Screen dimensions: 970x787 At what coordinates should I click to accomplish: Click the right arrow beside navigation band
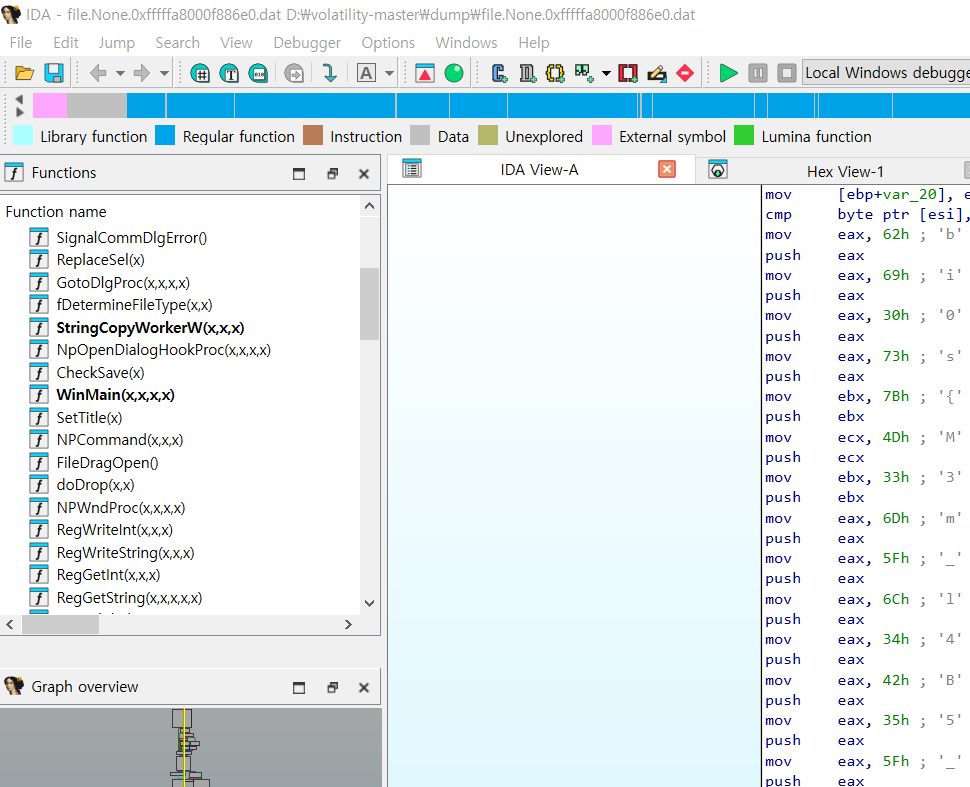click(x=20, y=112)
